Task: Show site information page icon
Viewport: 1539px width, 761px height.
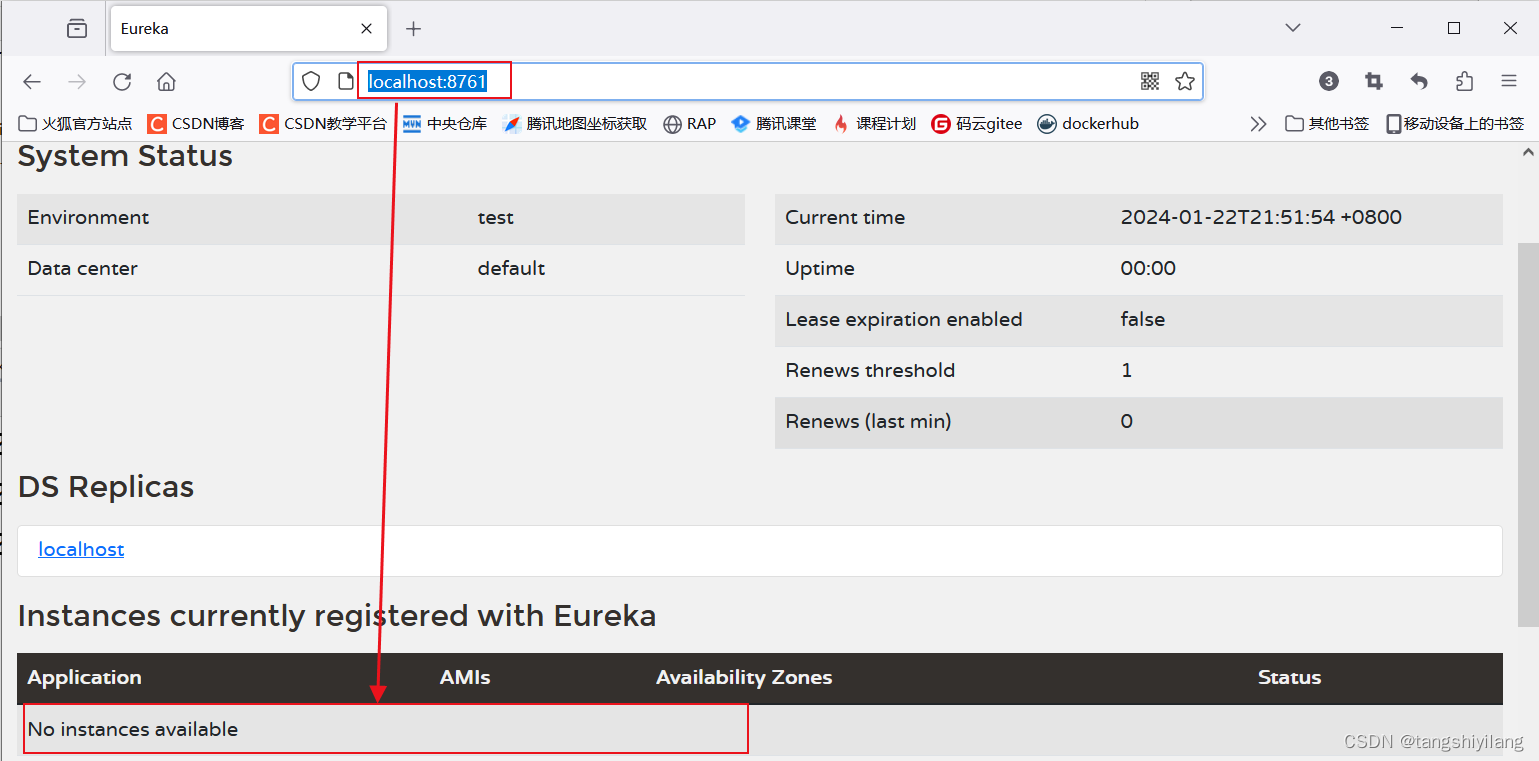Action: pos(345,82)
